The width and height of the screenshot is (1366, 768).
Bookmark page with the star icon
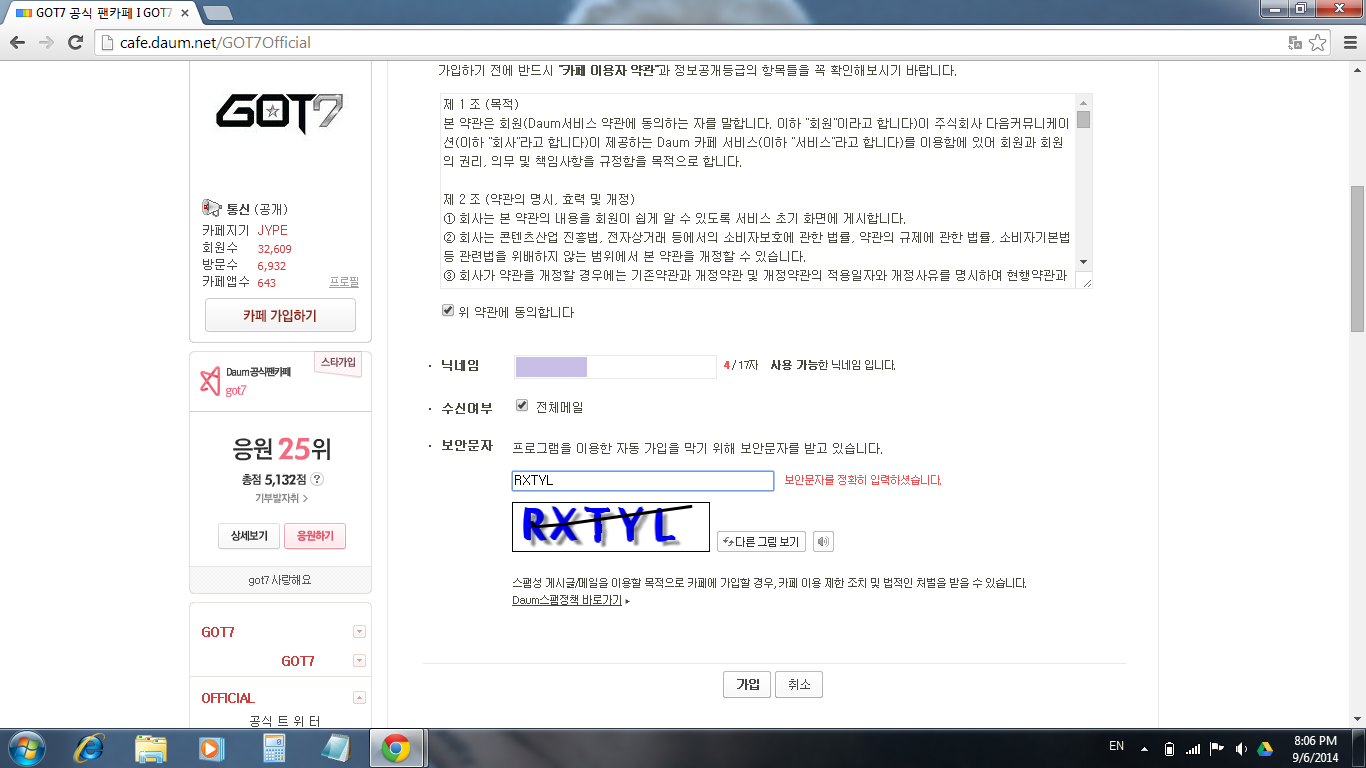(x=1318, y=43)
